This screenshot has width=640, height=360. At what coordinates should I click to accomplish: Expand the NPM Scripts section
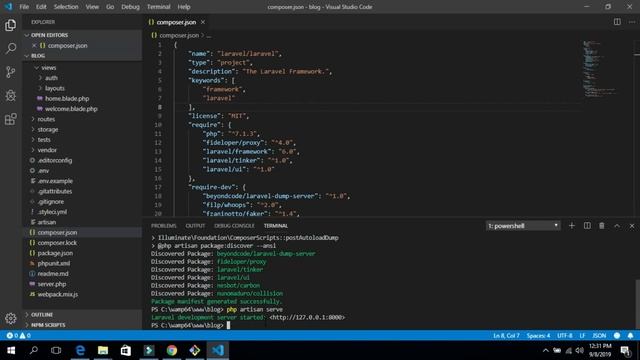[x=82, y=325]
